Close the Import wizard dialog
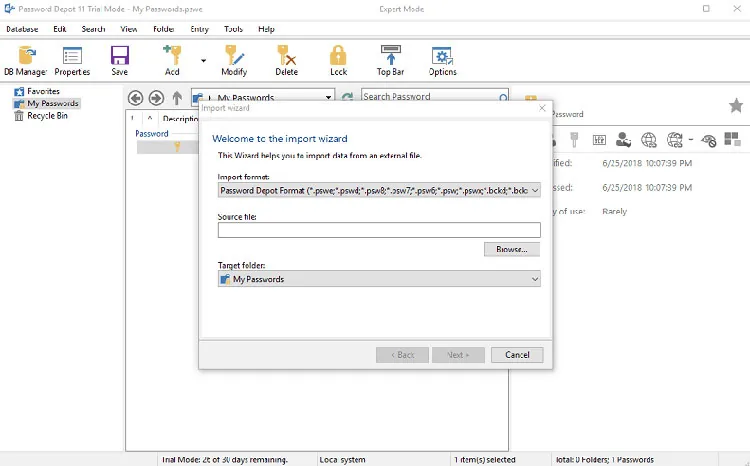 coord(542,108)
